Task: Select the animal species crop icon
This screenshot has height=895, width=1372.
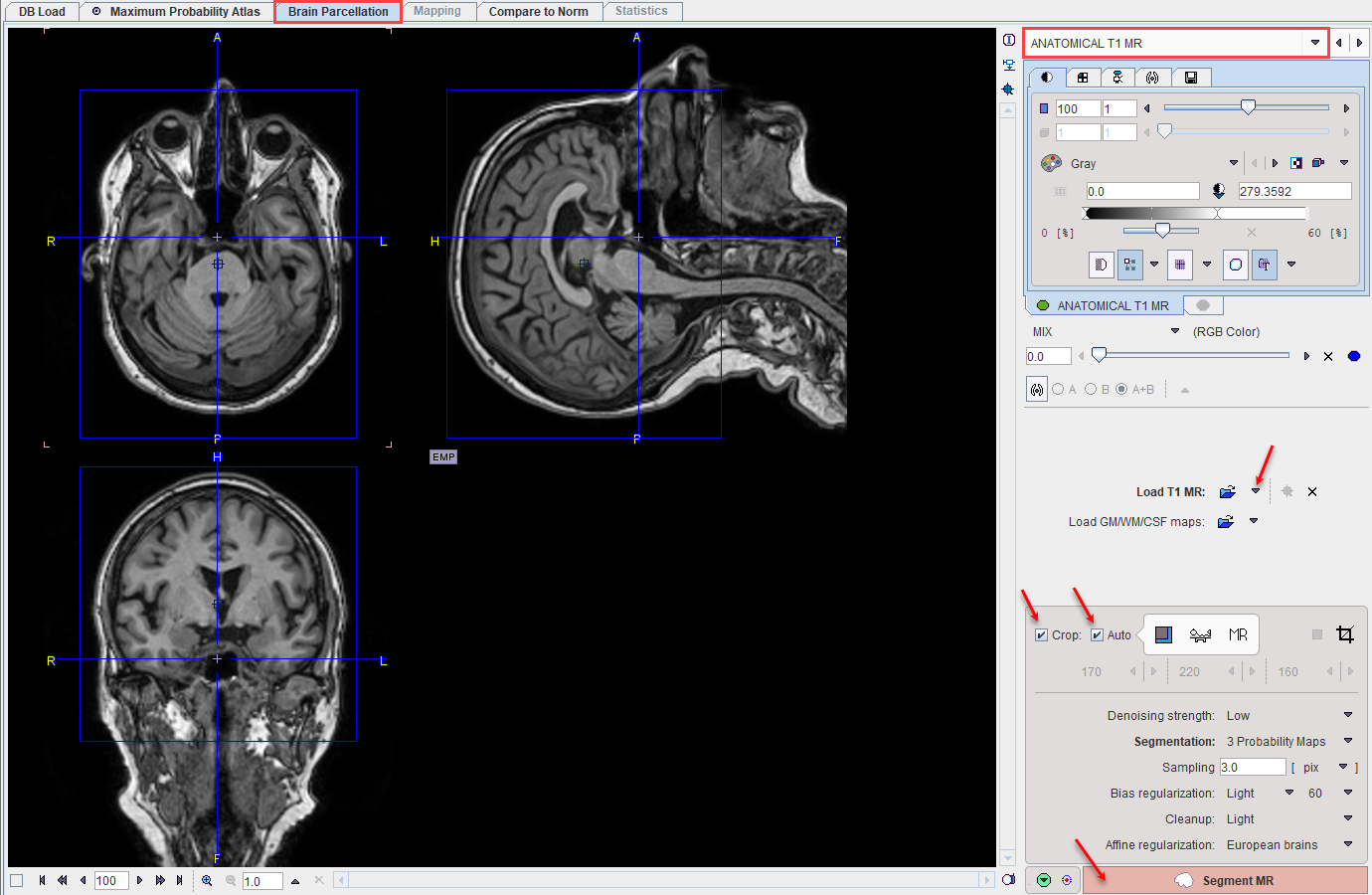Action: [1200, 634]
